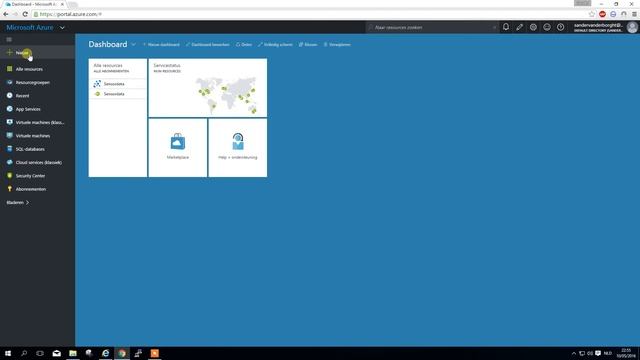Click Recent in sidebar
Image resolution: width=640 pixels, height=360 pixels.
(37, 96)
